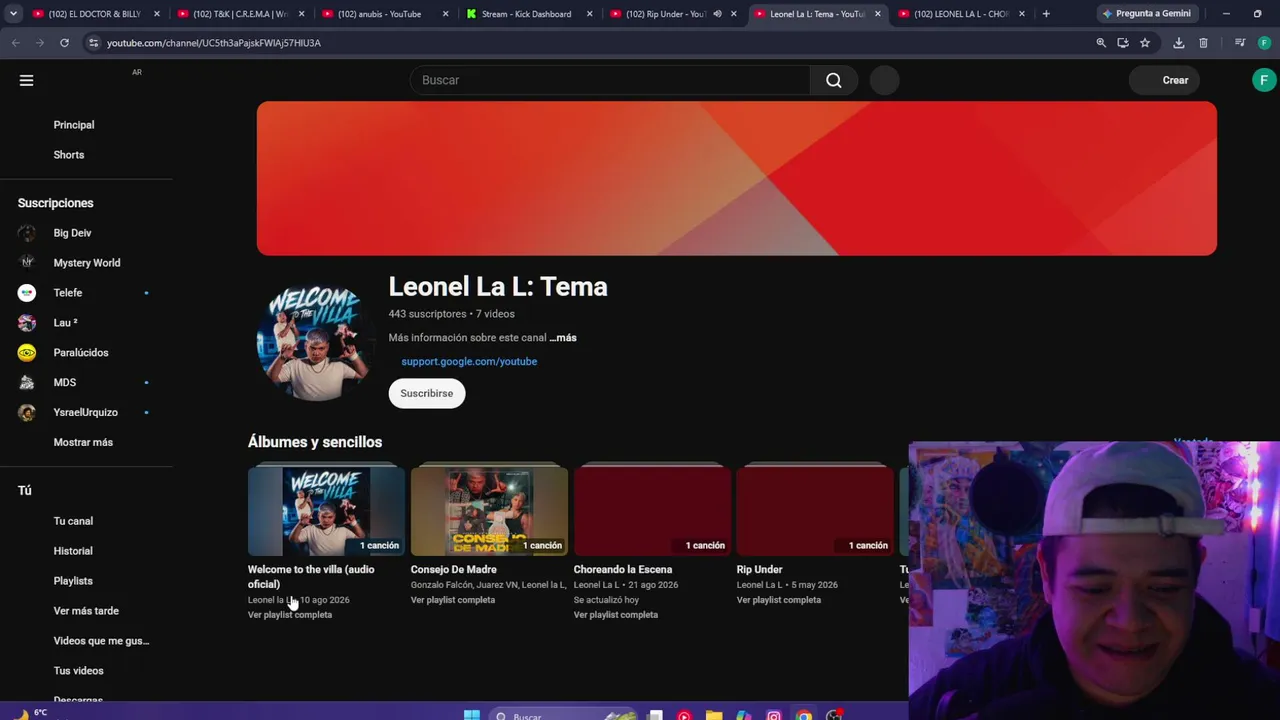The width and height of the screenshot is (1280, 720).
Task: Switch to the EL DOCTOR & BILLY tab
Action: (x=95, y=14)
